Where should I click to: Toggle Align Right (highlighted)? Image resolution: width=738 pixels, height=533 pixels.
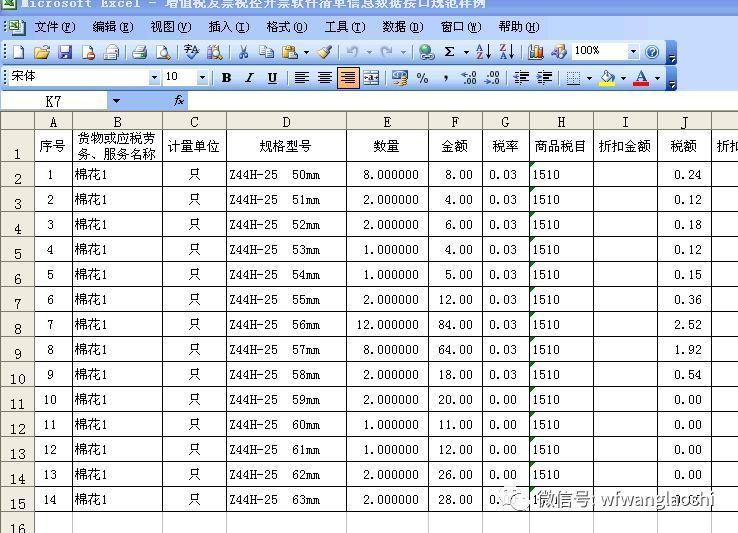[x=348, y=78]
